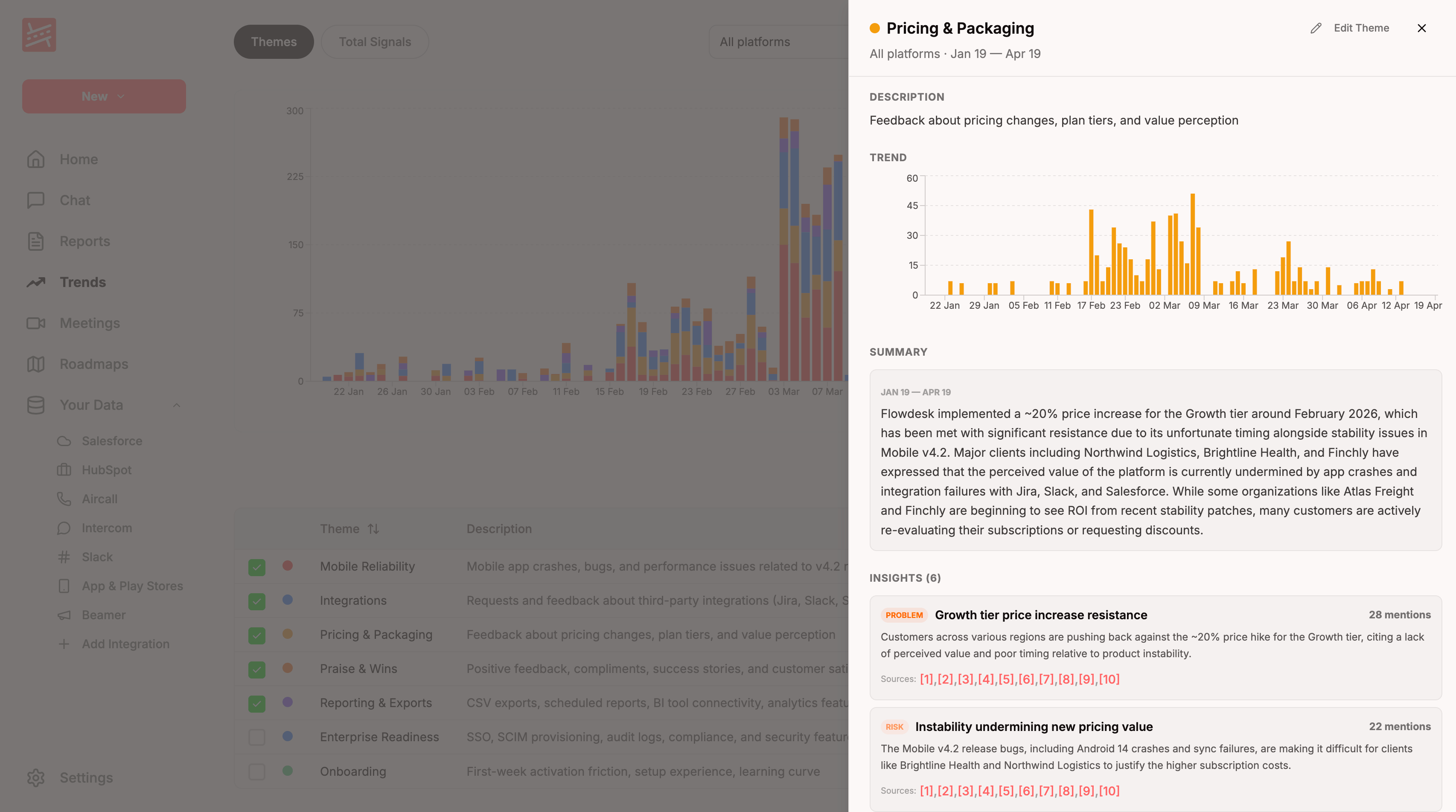
Task: Check the Onboarding theme checkbox
Action: (x=256, y=772)
